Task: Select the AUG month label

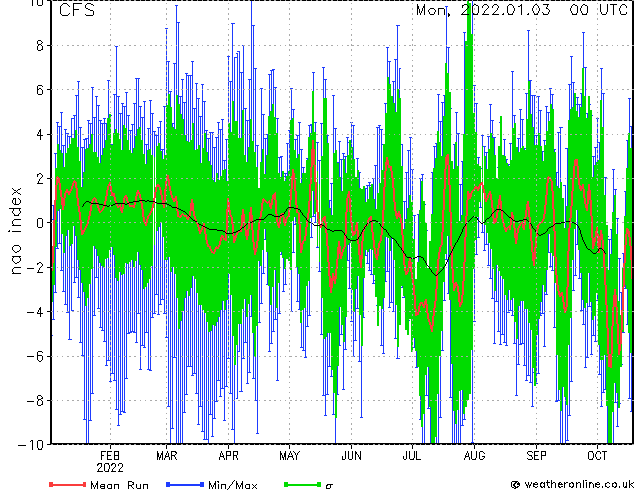Action: (x=474, y=456)
